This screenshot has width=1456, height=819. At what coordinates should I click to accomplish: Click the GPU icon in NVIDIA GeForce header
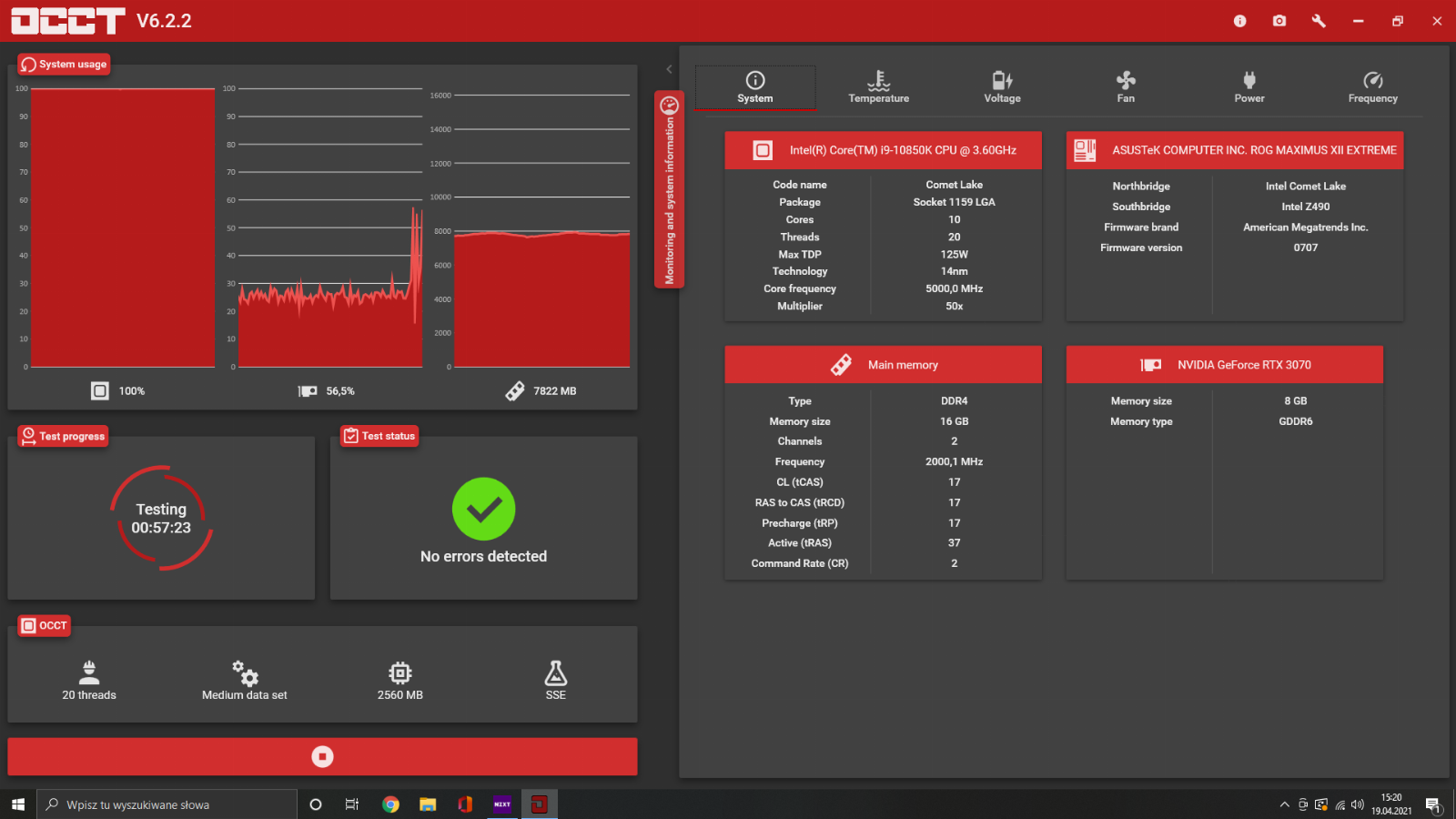point(1151,365)
